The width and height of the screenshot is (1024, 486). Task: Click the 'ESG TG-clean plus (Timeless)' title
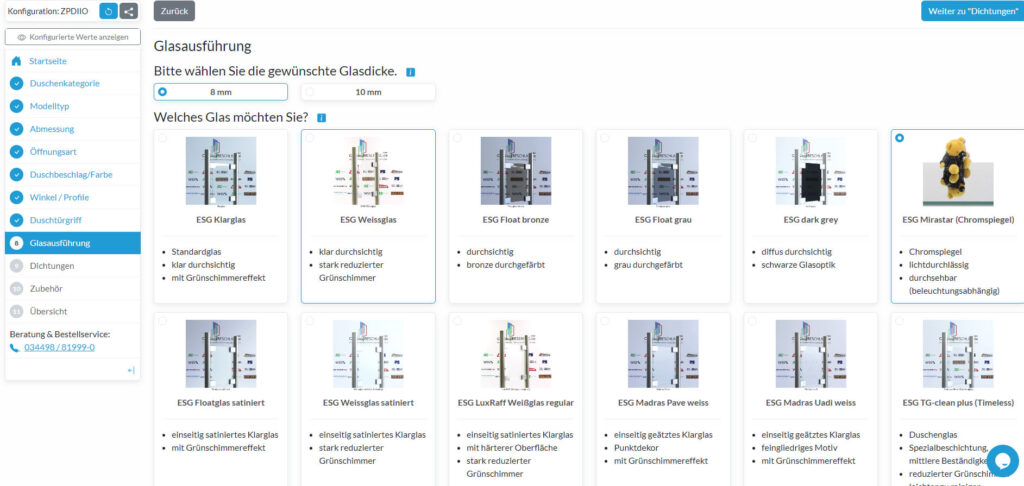[958, 402]
